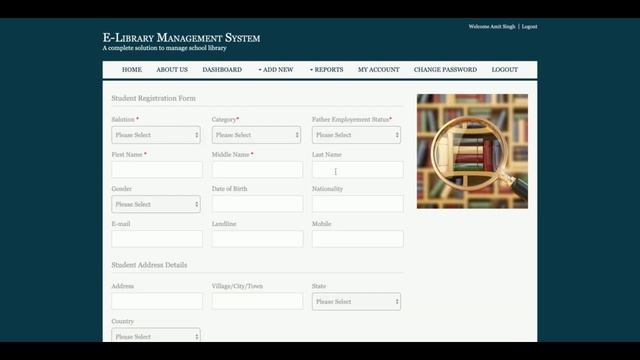Click the E-mail input field

(x=157, y=239)
